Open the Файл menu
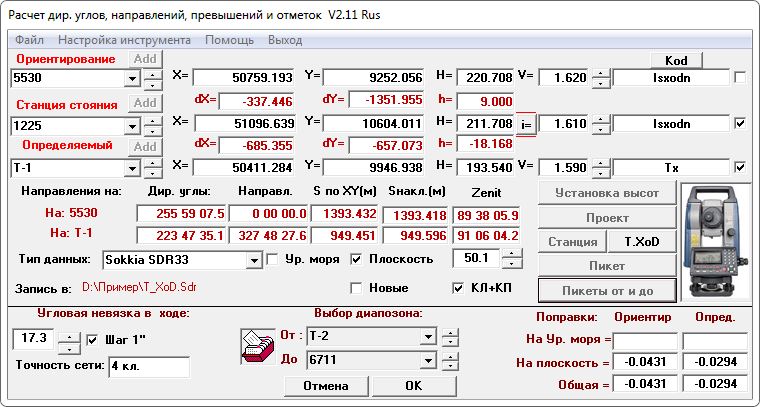This screenshot has width=760, height=407. pos(29,40)
